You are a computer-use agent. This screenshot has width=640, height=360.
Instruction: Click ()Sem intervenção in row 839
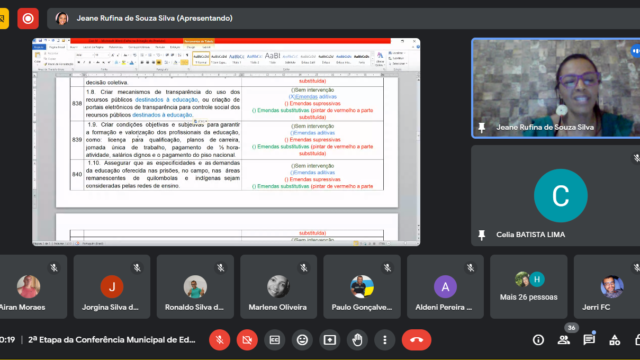[312, 126]
